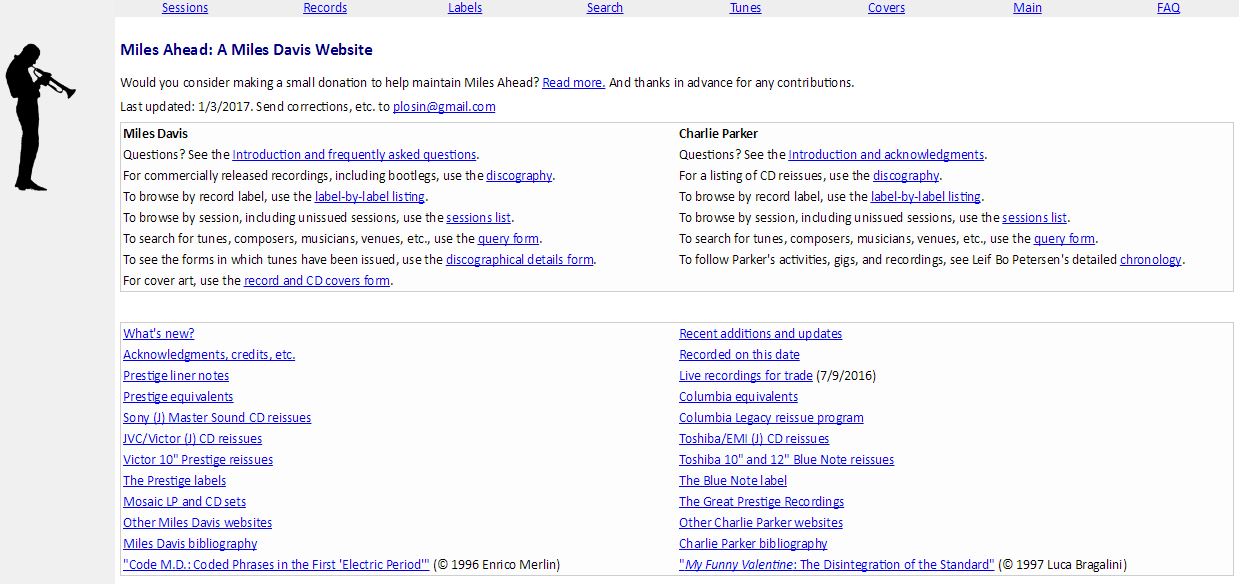Click the '(© 1996 Enrico Merlin)' credit text
Screen dimensions: 1242x584
click(497, 565)
